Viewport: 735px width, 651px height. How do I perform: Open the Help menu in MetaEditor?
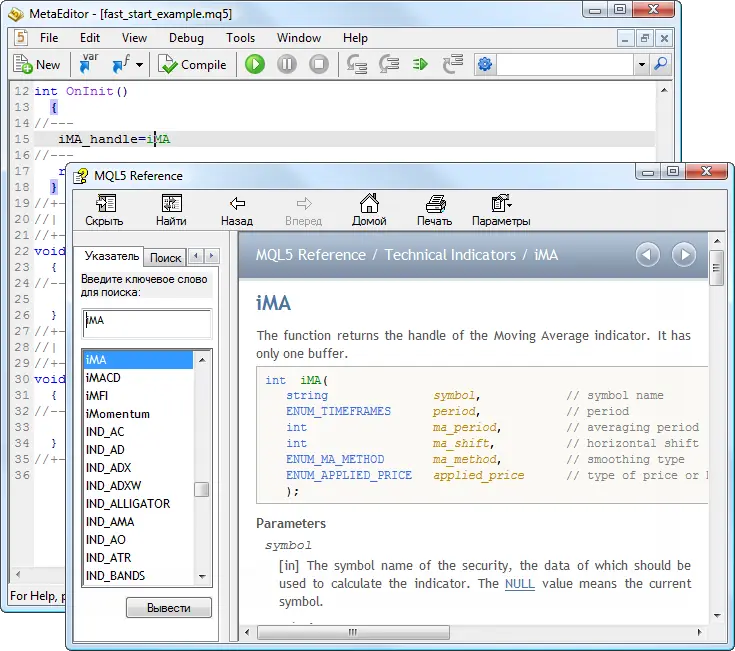tap(355, 38)
